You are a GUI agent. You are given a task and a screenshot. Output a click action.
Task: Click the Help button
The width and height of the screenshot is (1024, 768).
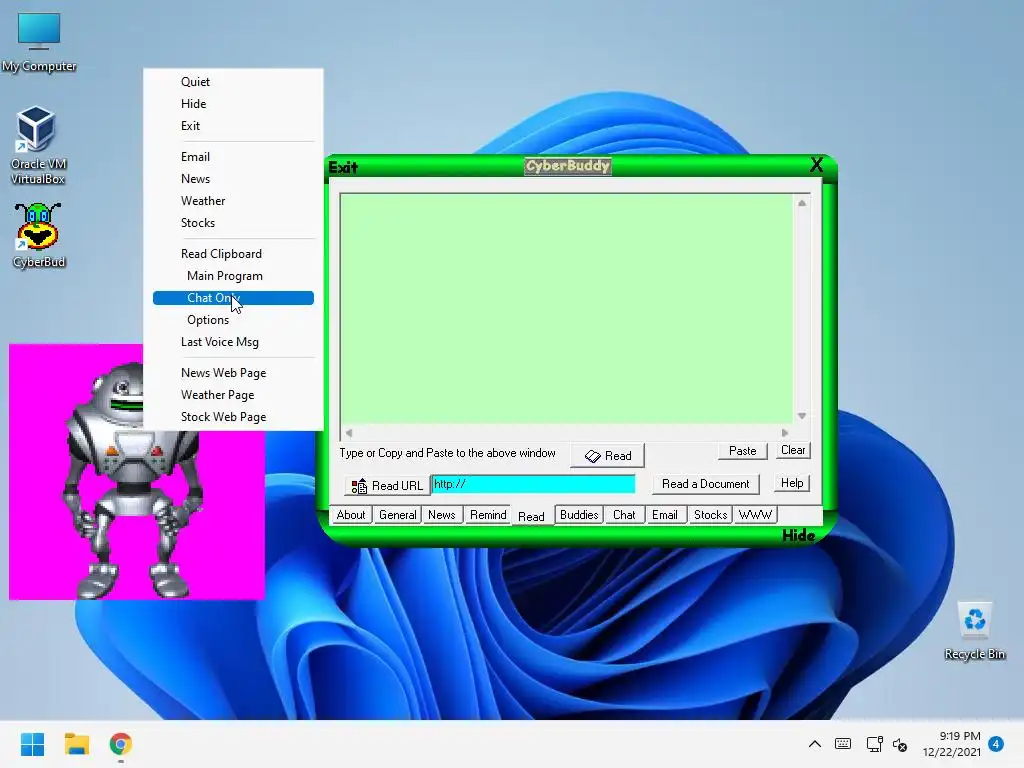click(792, 483)
